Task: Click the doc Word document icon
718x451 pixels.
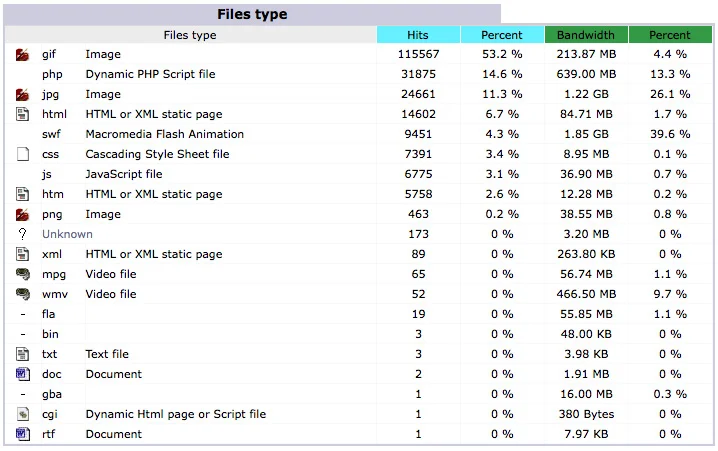Action: (x=23, y=375)
